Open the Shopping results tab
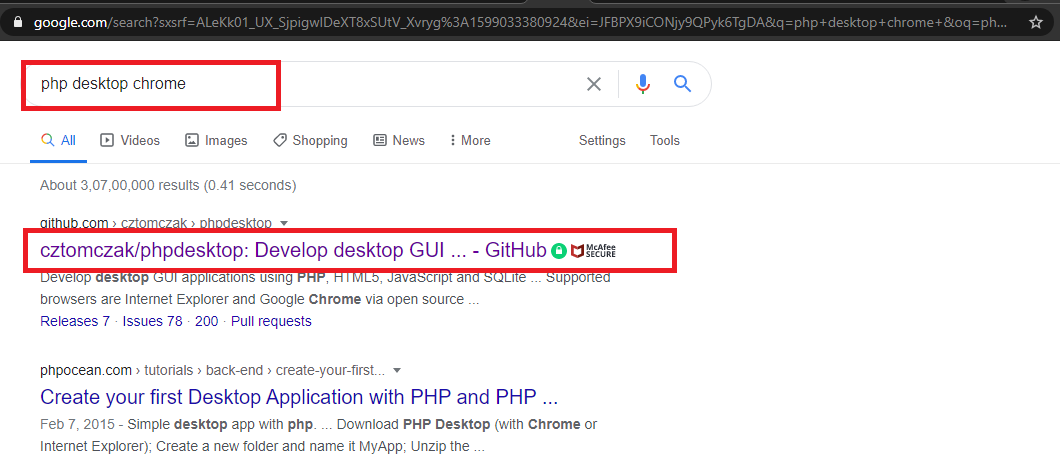Screen dimensions: 1060x475 [310, 141]
